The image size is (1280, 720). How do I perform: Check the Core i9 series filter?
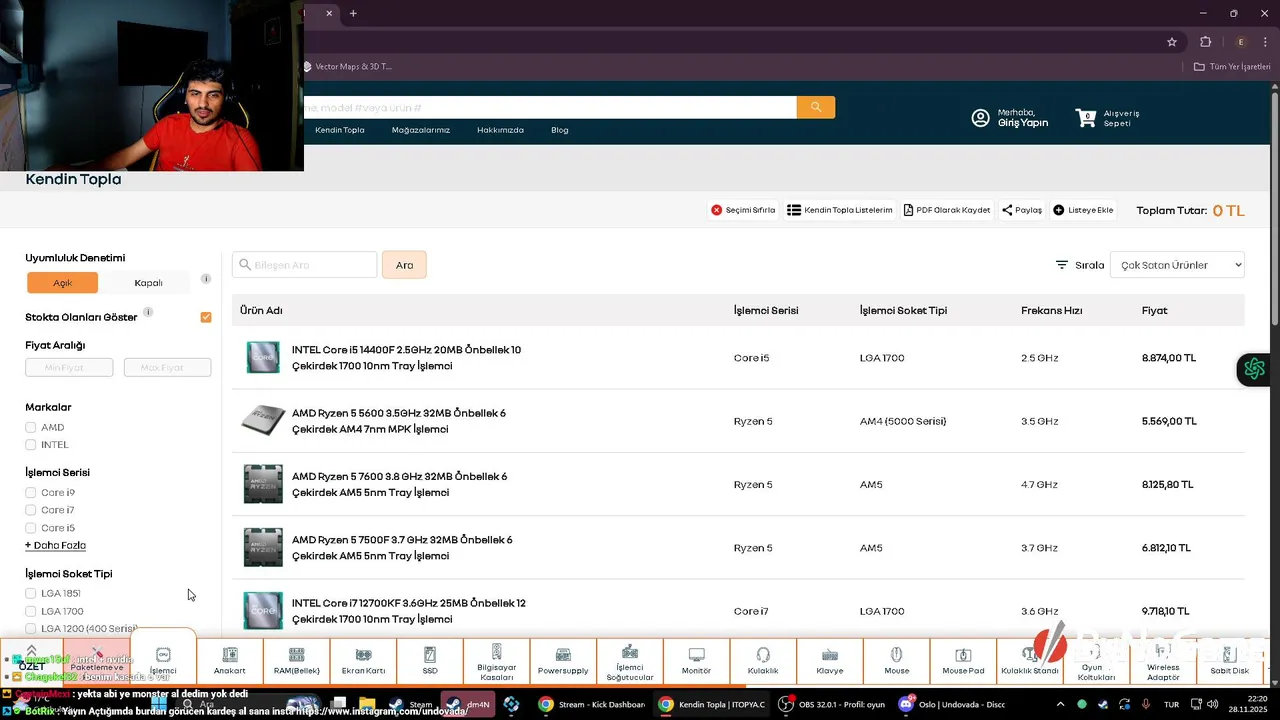(31, 493)
